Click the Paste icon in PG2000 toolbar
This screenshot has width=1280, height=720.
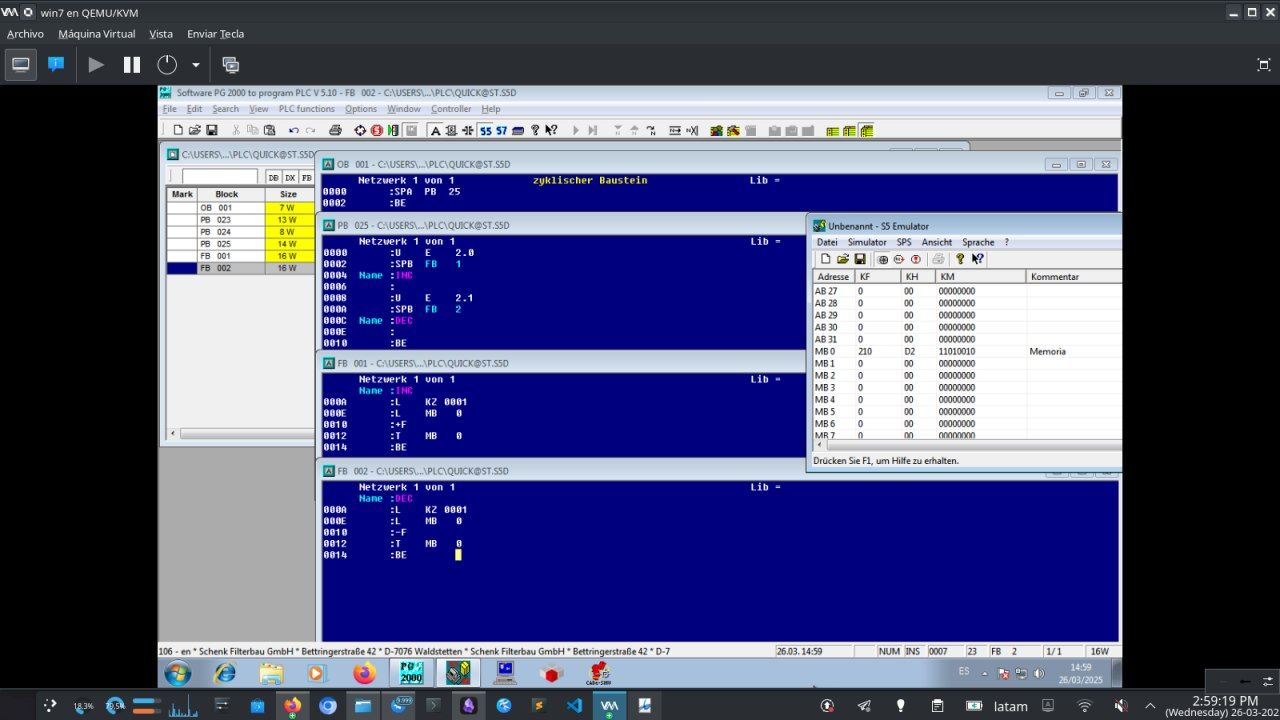[268, 130]
